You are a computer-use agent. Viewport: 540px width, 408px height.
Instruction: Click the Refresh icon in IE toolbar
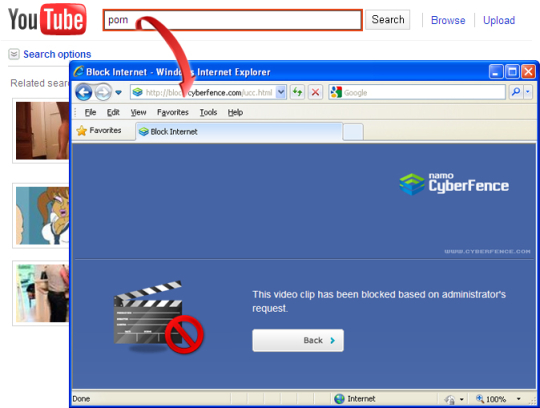[x=297, y=92]
